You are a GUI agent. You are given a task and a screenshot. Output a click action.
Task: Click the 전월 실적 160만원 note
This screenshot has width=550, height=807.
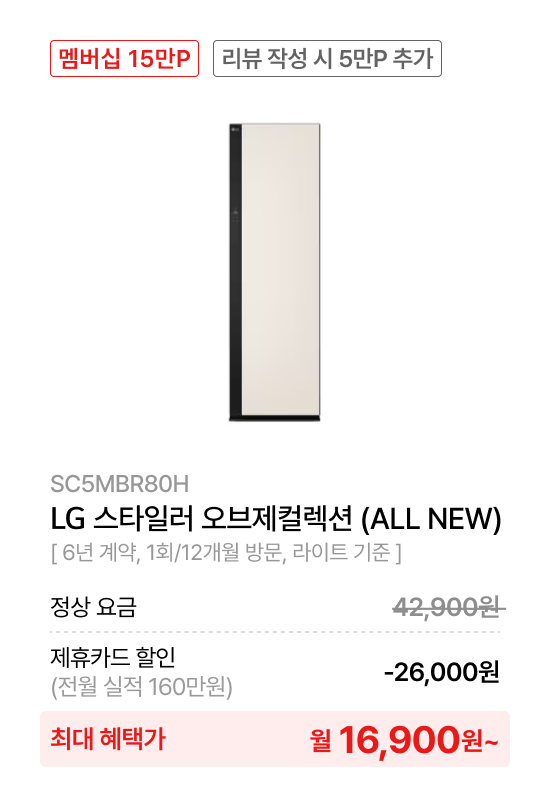coord(141,687)
